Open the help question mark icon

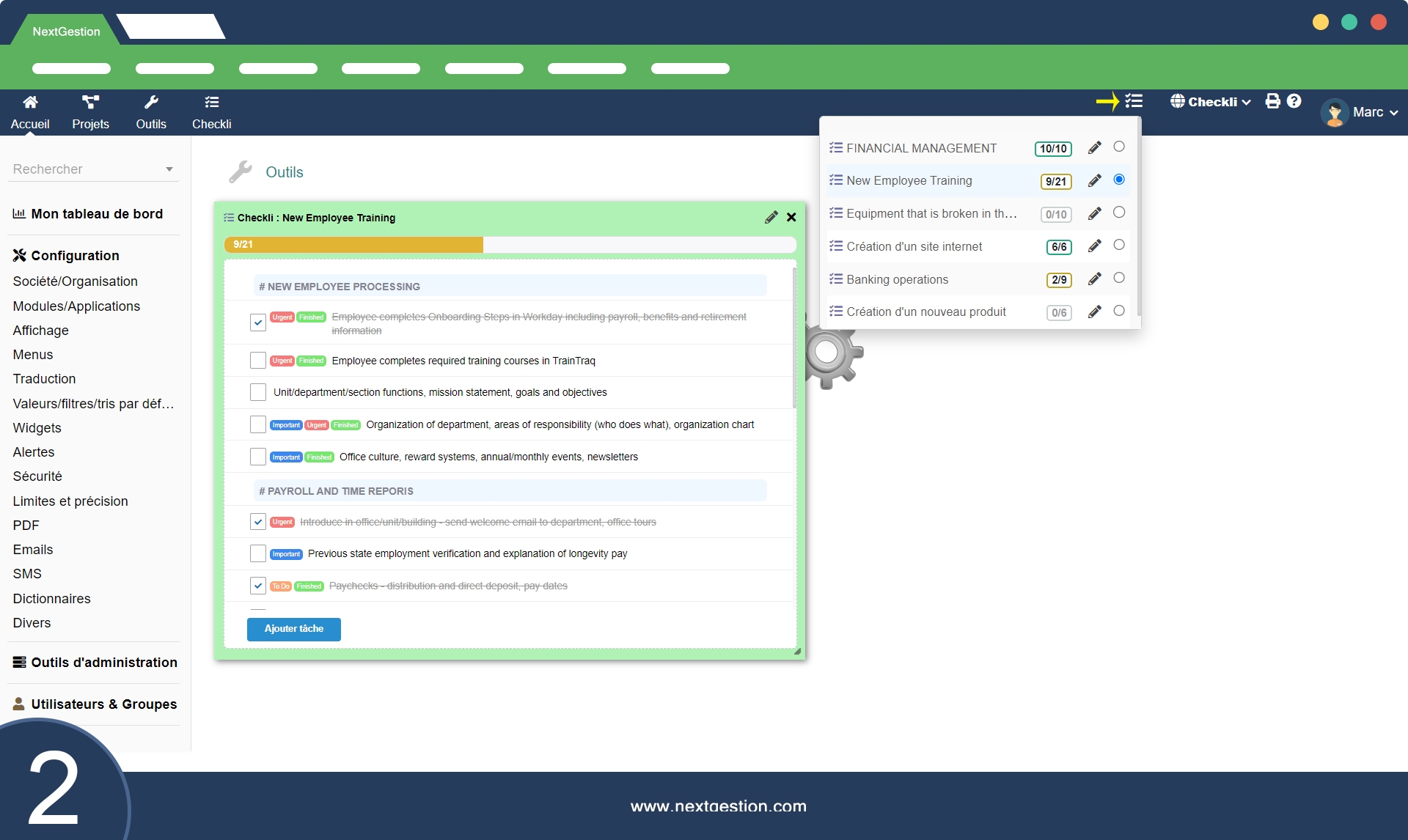click(1294, 101)
